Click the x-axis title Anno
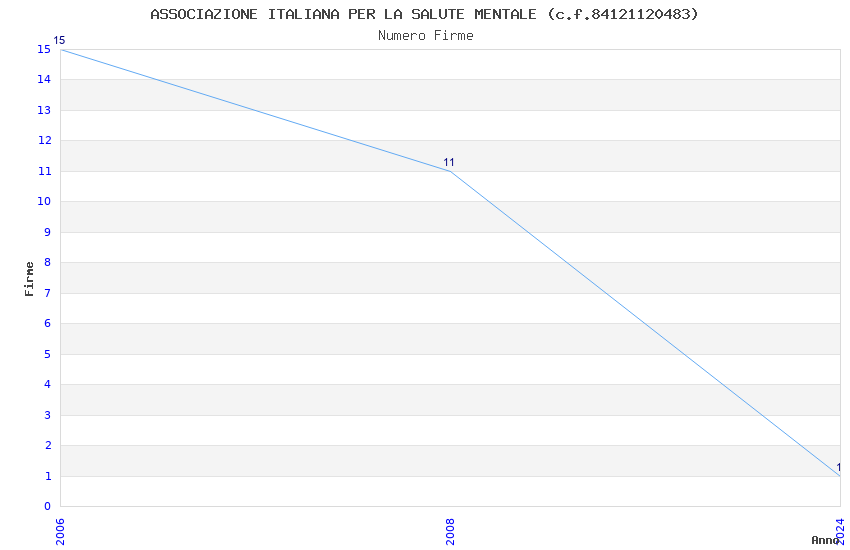The image size is (850, 550). coord(825,540)
